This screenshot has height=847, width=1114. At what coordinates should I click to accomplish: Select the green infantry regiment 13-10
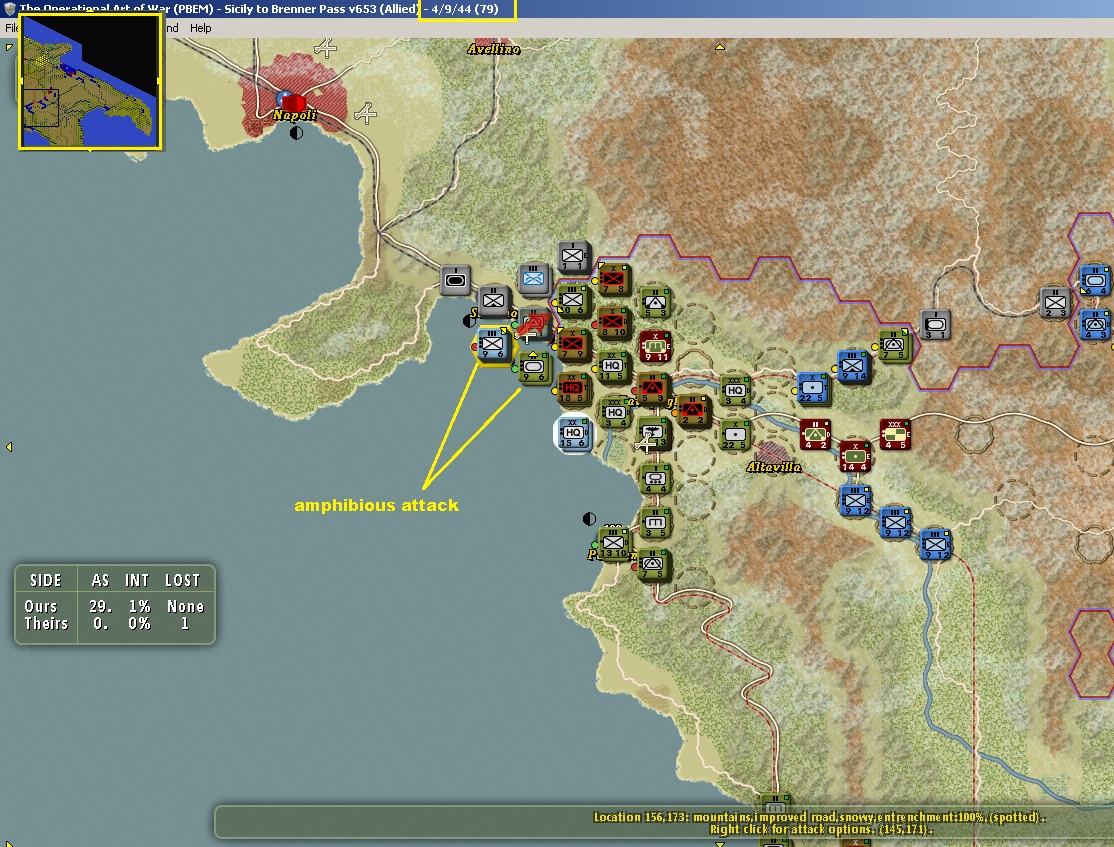click(x=615, y=544)
